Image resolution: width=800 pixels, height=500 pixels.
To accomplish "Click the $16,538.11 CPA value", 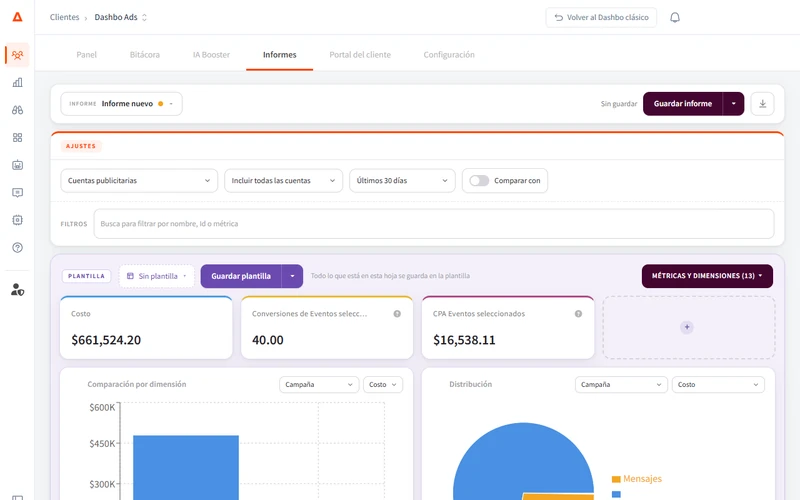I will (464, 340).
